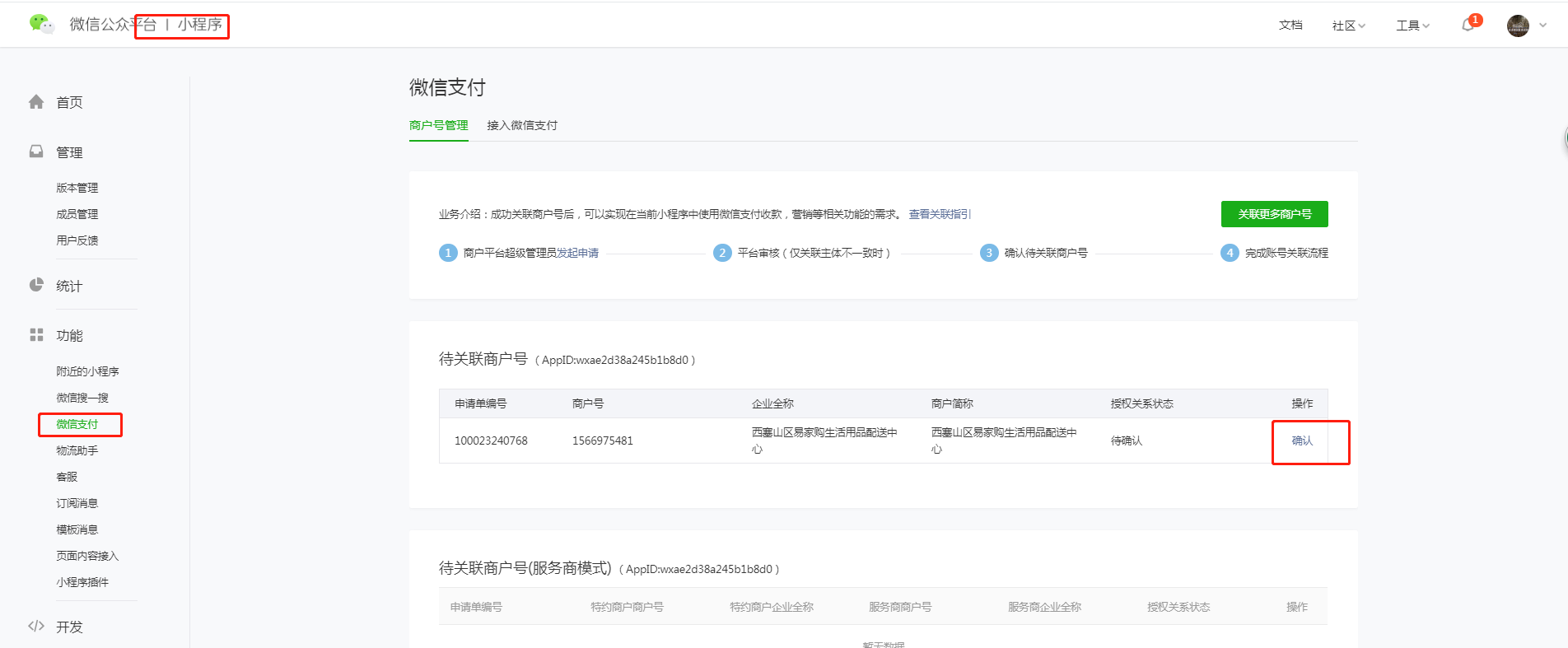Viewport: 1568px width, 648px height.
Task: Expand the account menu arrow beside avatar
Action: [1542, 26]
